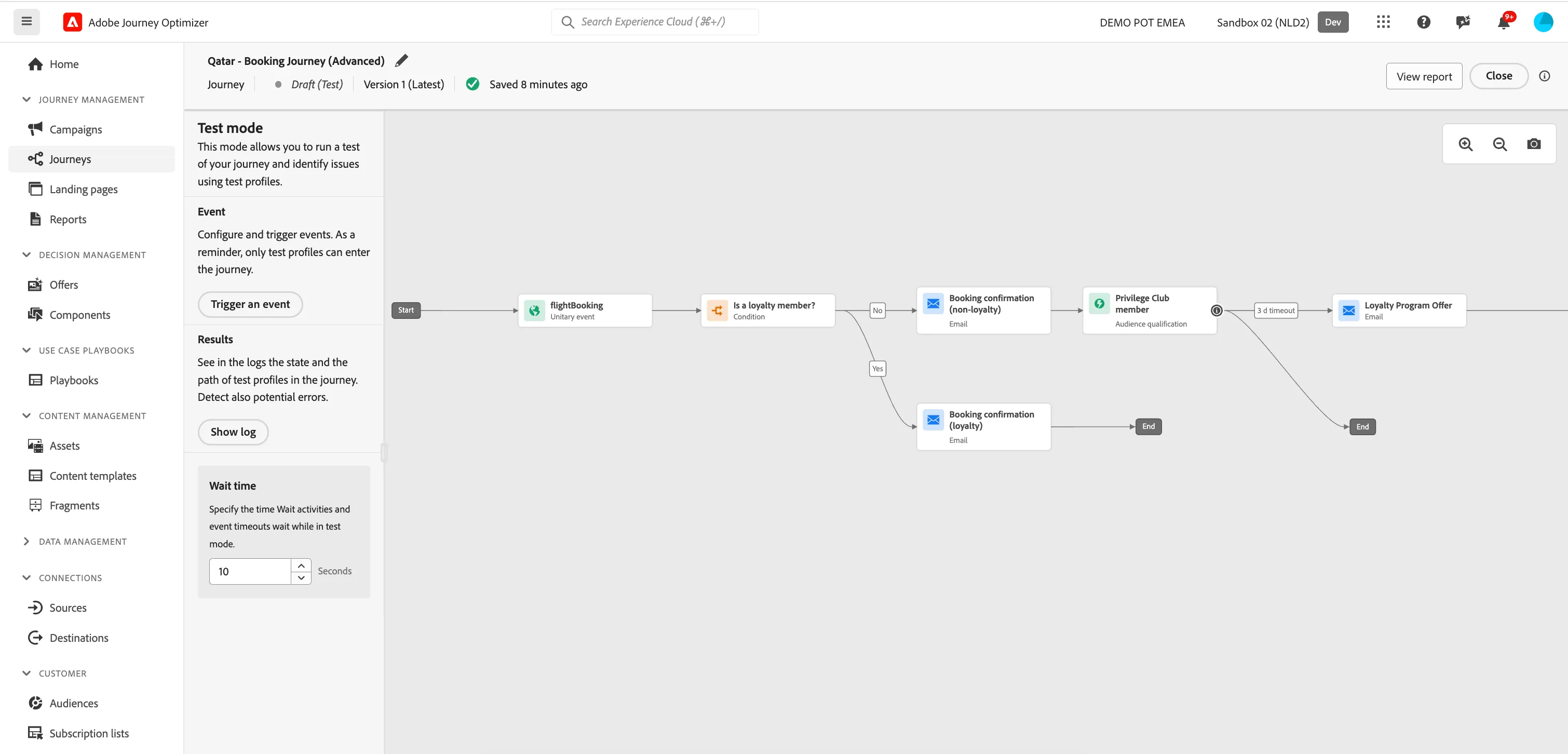
Task: Click the Home icon in sidebar
Action: pos(36,64)
